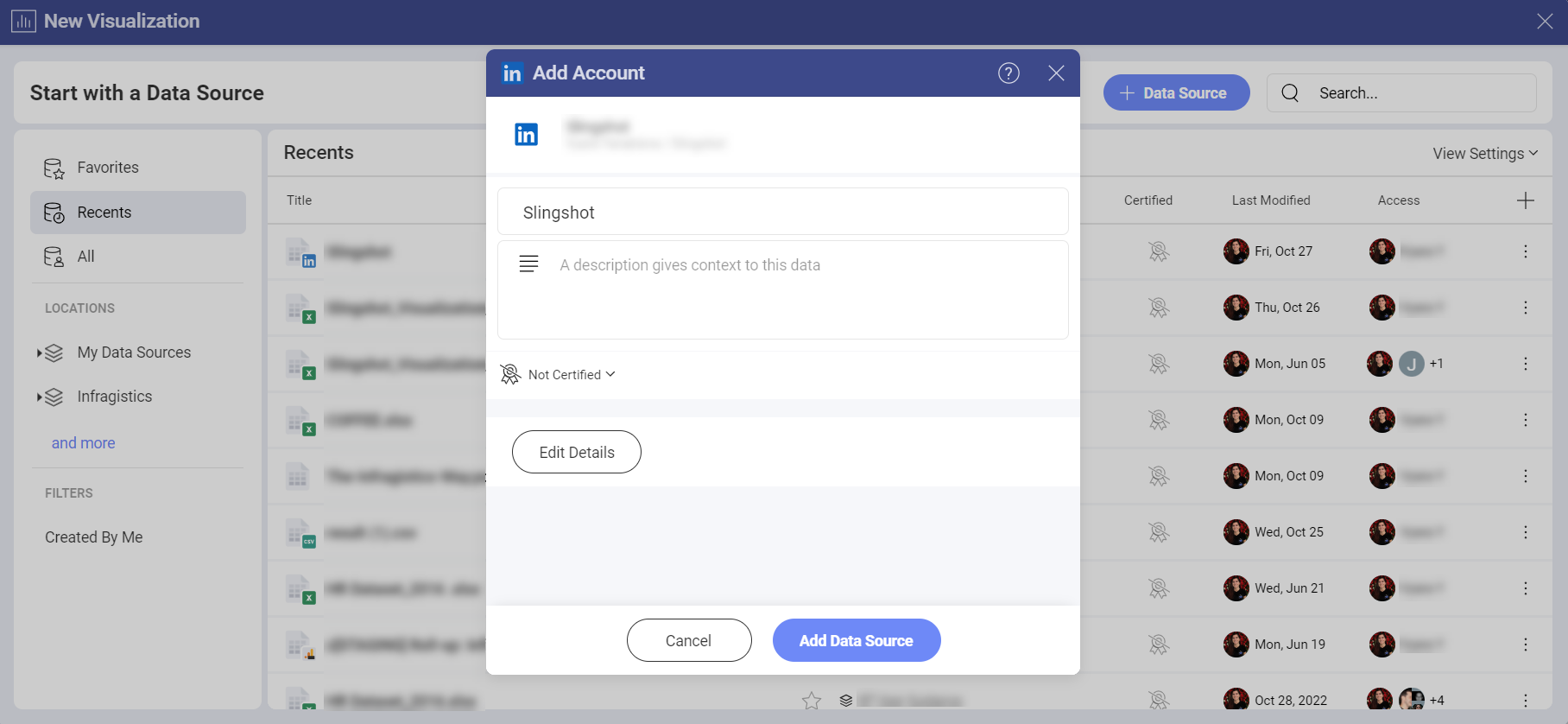The height and width of the screenshot is (724, 1568).
Task: Click the description text area
Action: click(783, 290)
